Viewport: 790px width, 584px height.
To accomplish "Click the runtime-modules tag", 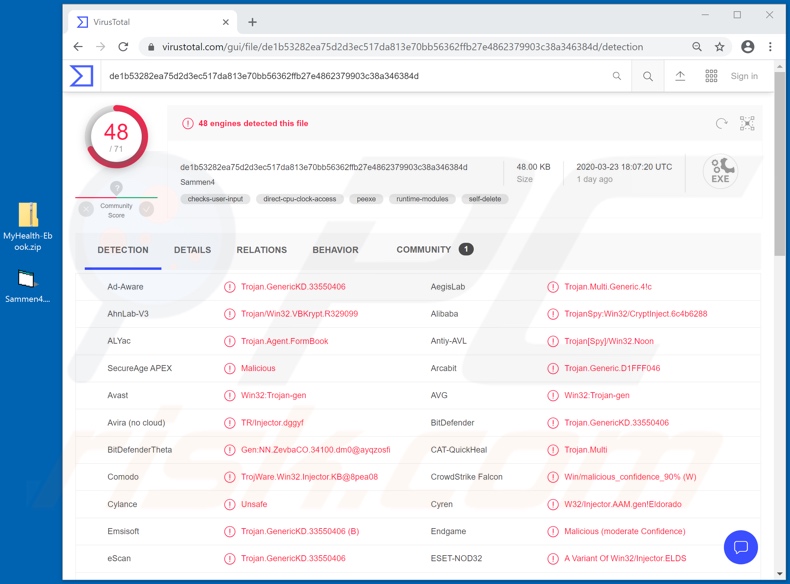I will coord(422,199).
